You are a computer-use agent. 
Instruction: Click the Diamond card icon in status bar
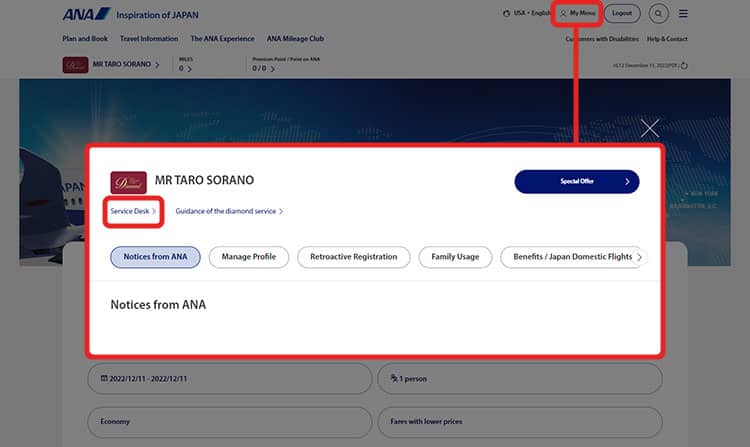74,65
